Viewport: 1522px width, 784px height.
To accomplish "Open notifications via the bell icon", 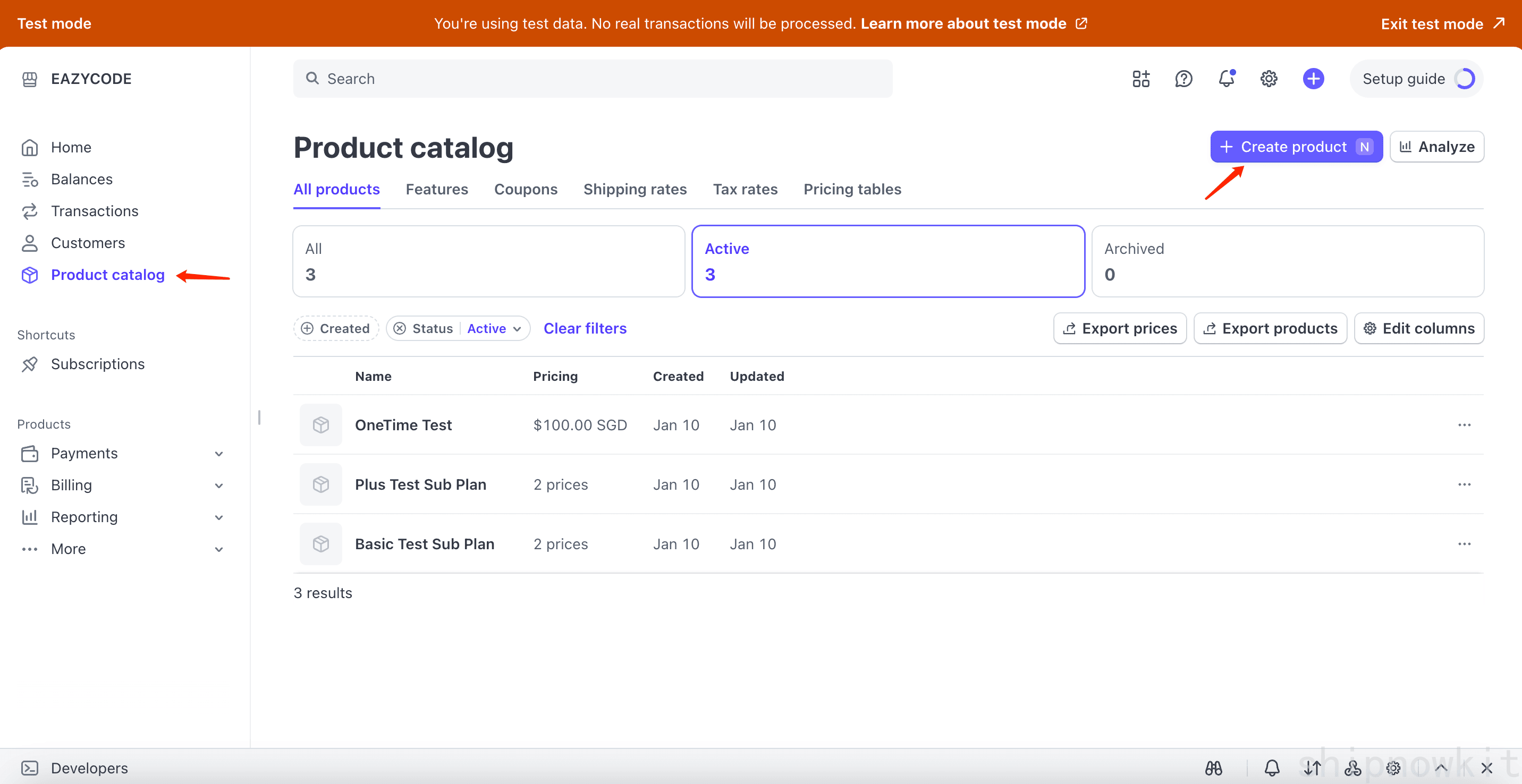I will point(1227,78).
